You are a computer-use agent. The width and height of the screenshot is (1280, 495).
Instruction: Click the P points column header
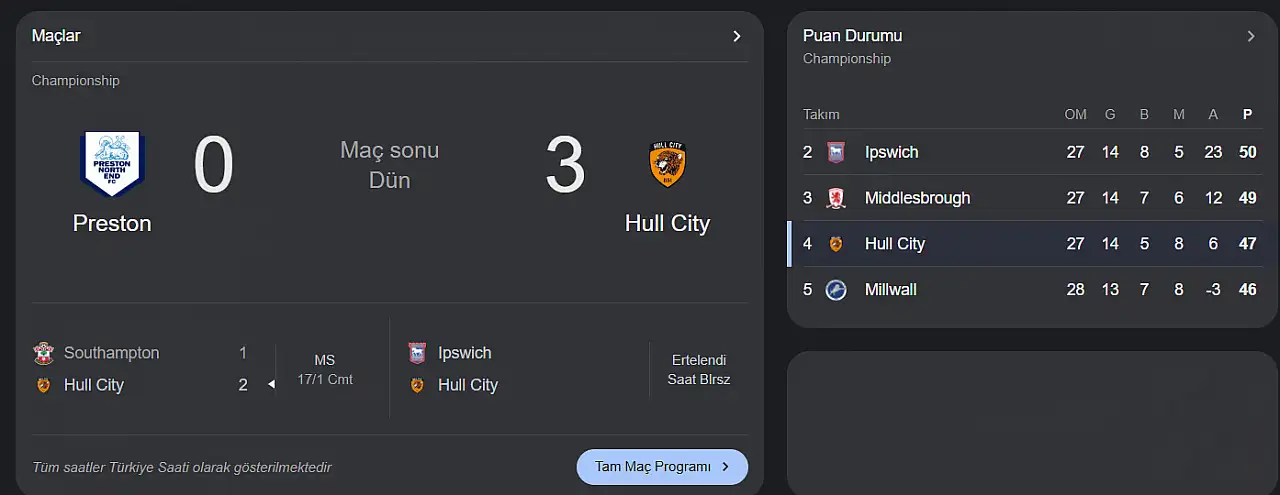click(1247, 114)
